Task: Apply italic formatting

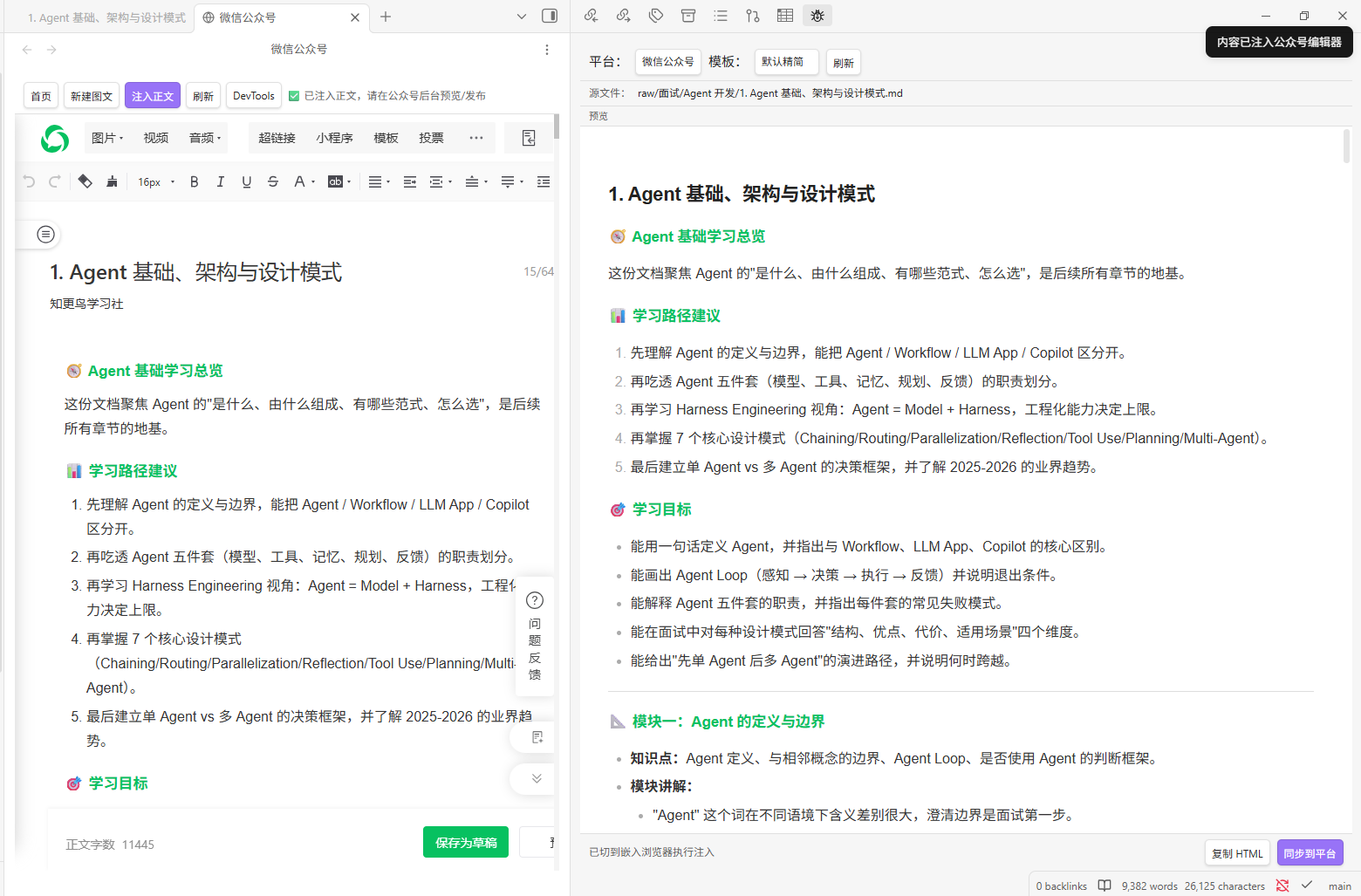Action: click(x=220, y=181)
